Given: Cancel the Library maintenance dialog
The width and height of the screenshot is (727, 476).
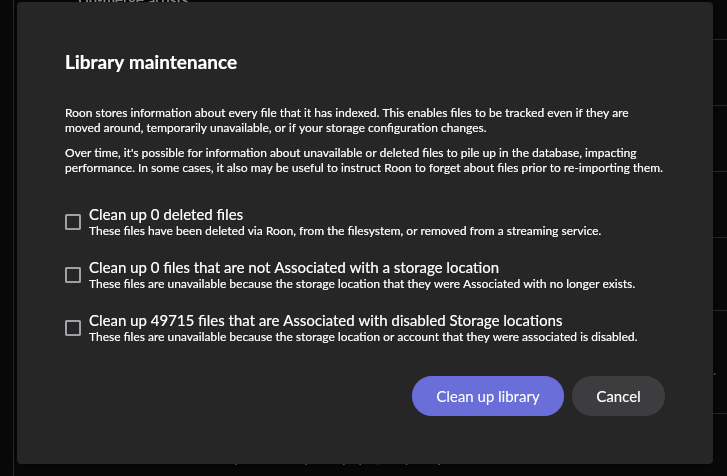Looking at the screenshot, I should click(618, 396).
